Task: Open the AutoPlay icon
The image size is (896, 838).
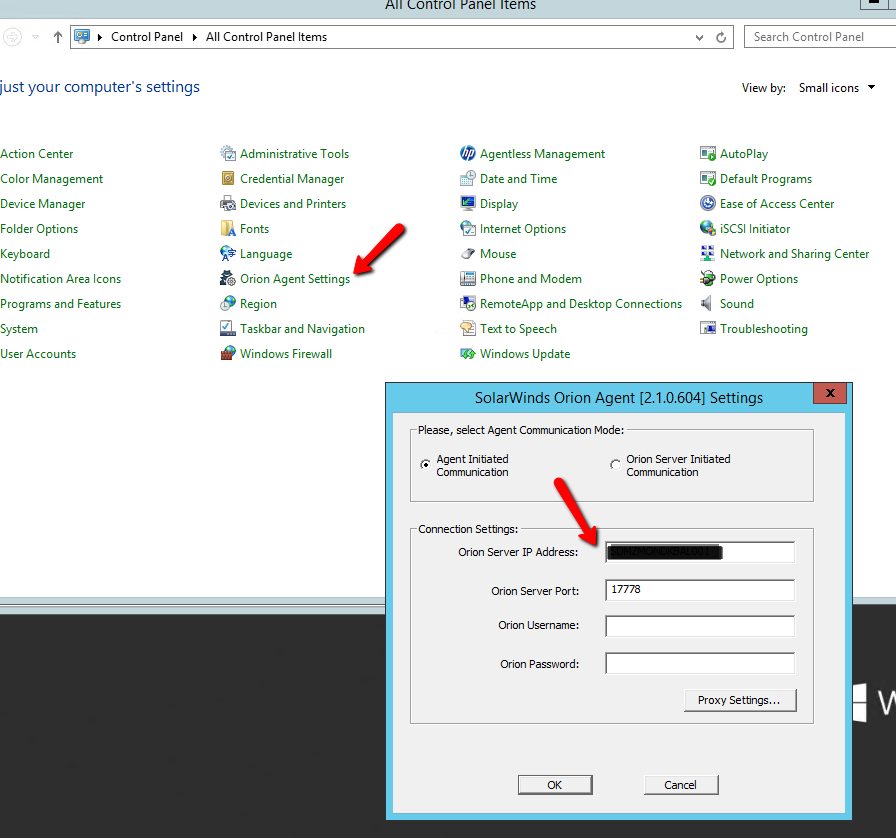Action: point(708,154)
